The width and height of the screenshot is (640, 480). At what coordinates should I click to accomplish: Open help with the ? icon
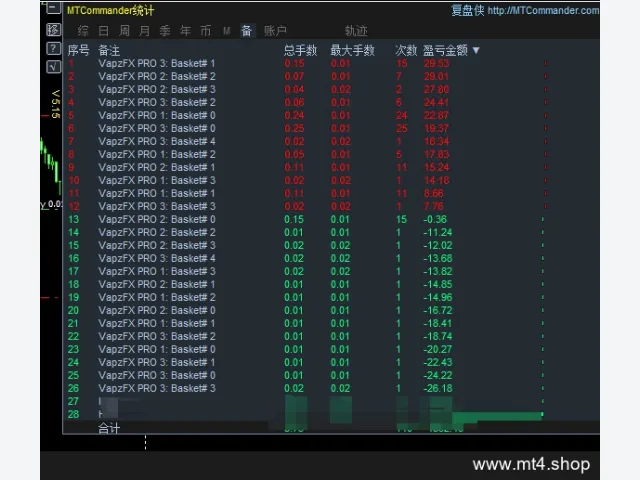[53, 49]
